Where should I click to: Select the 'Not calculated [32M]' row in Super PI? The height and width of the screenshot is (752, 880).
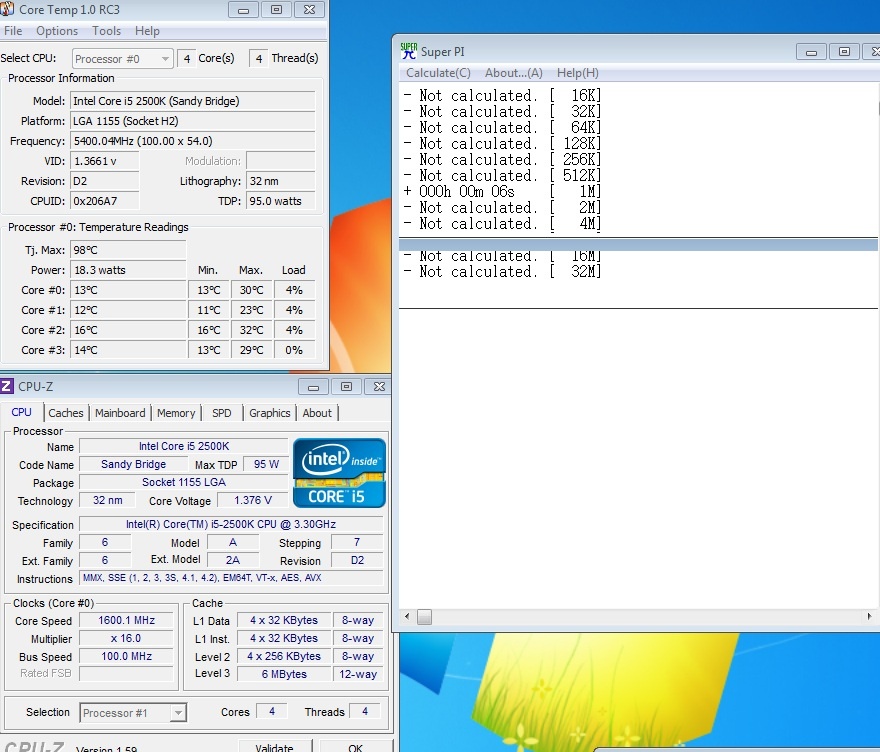click(x=502, y=272)
